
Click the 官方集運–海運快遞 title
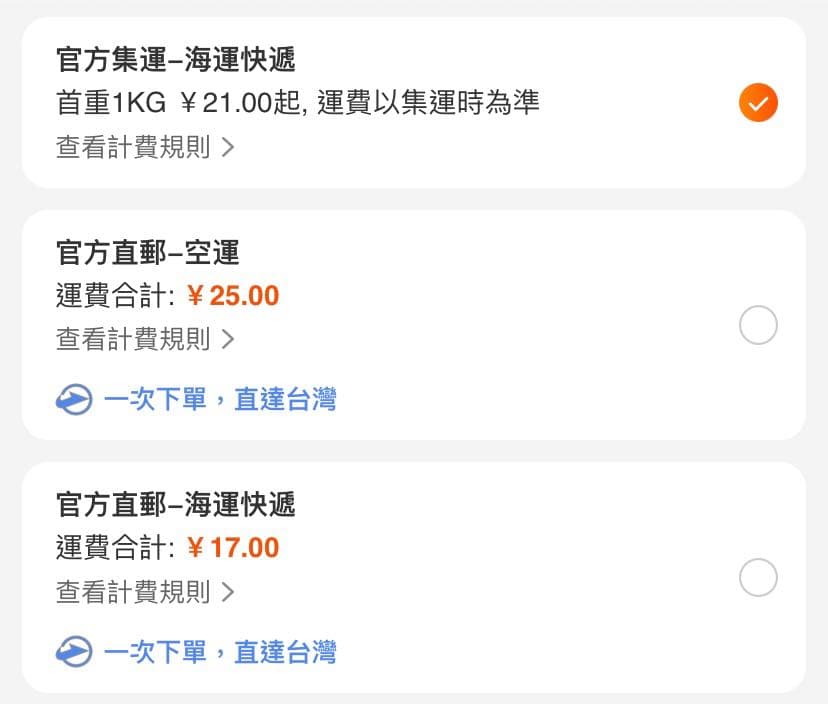click(x=175, y=59)
